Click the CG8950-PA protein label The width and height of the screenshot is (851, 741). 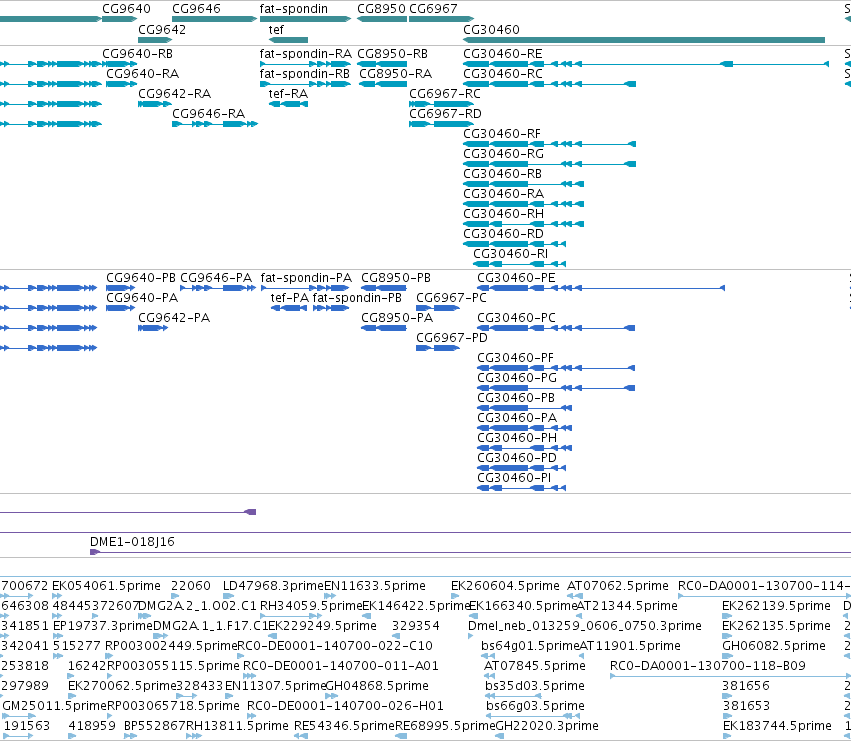point(397,318)
